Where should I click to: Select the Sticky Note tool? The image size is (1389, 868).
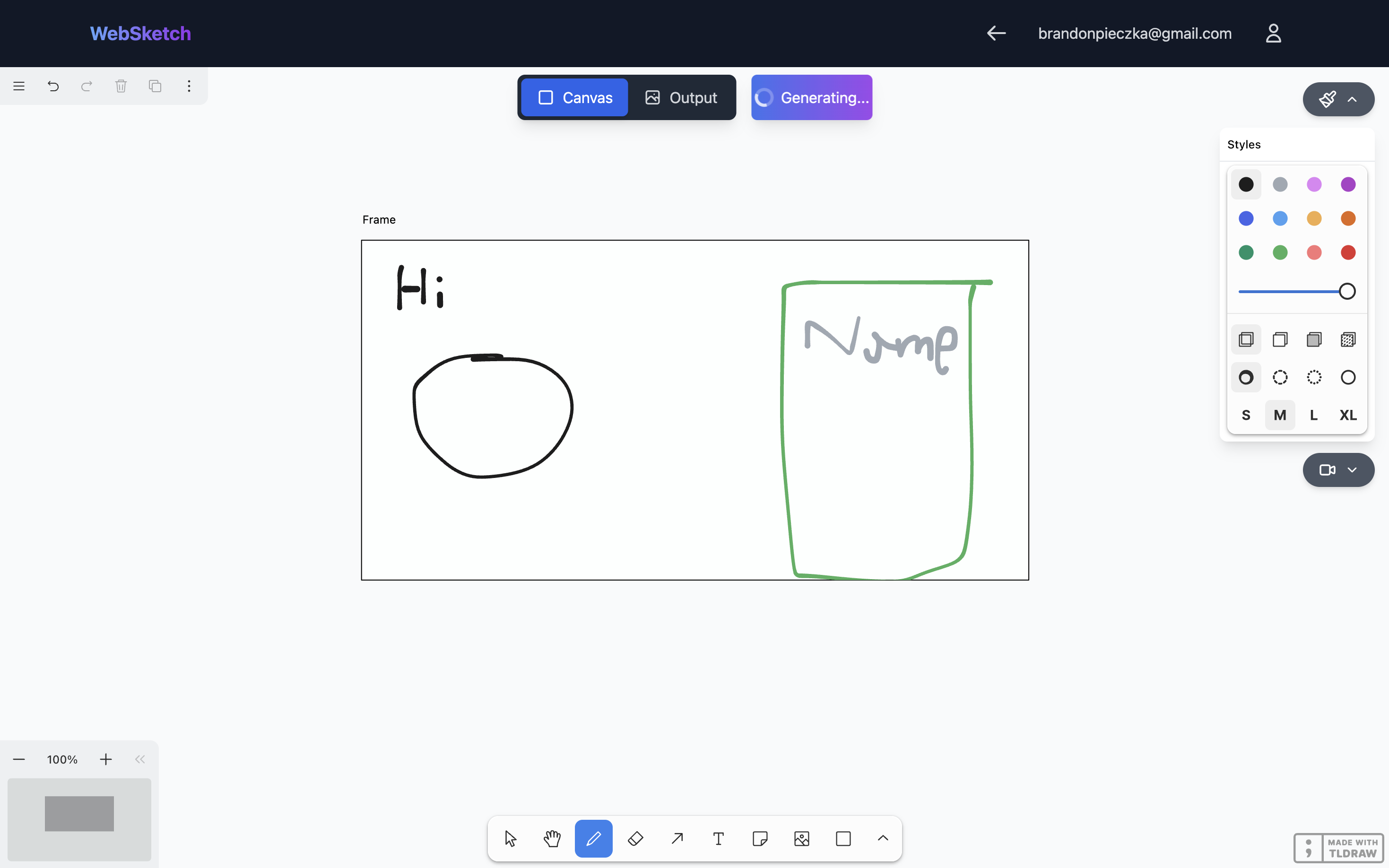click(760, 839)
